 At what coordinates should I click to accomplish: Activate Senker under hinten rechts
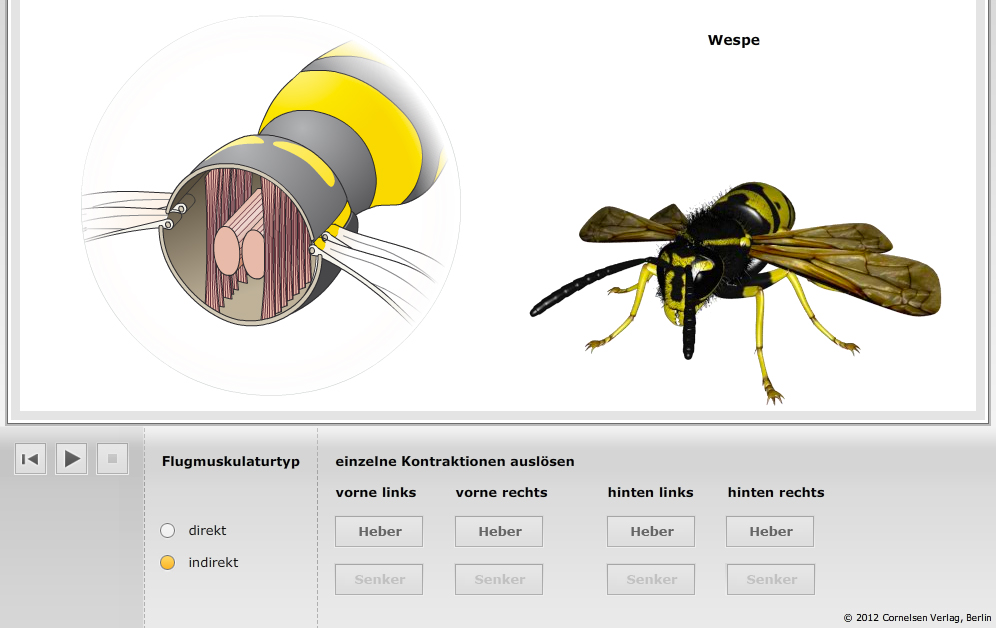click(x=771, y=580)
